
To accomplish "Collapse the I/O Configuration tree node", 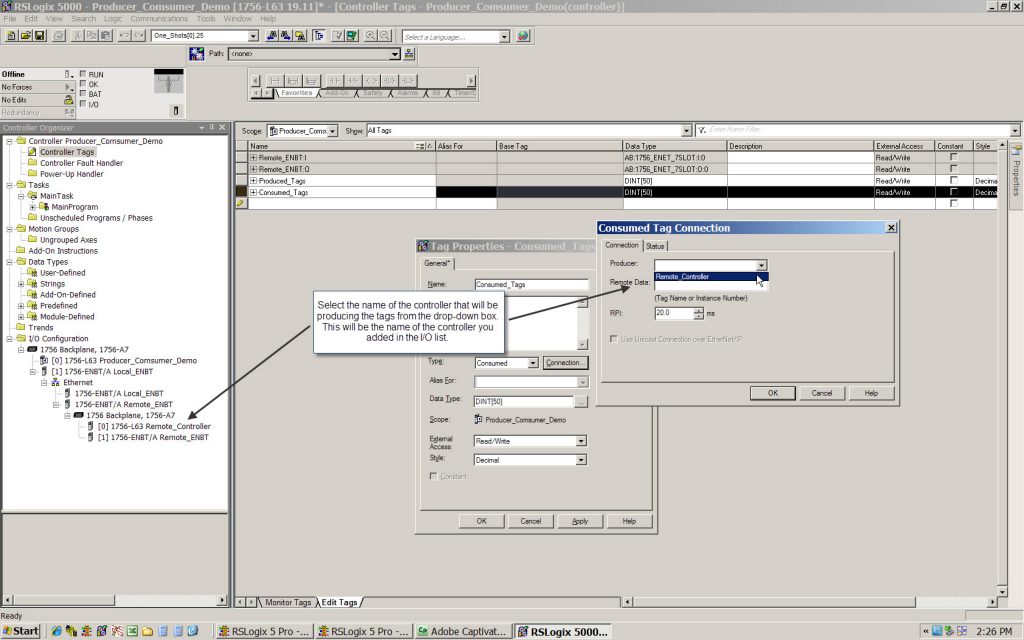I will (x=9, y=339).
